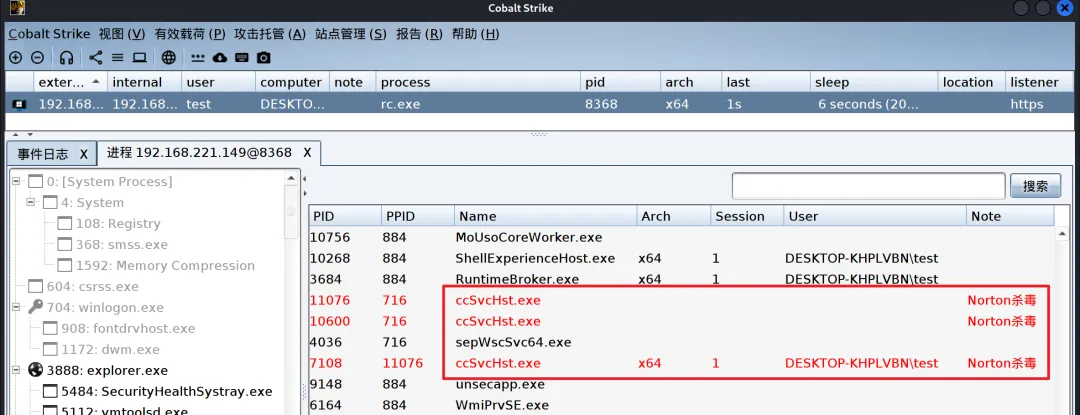The height and width of the screenshot is (415, 1080).
Task: Collapse the 4: System tree node
Action: (x=31, y=202)
